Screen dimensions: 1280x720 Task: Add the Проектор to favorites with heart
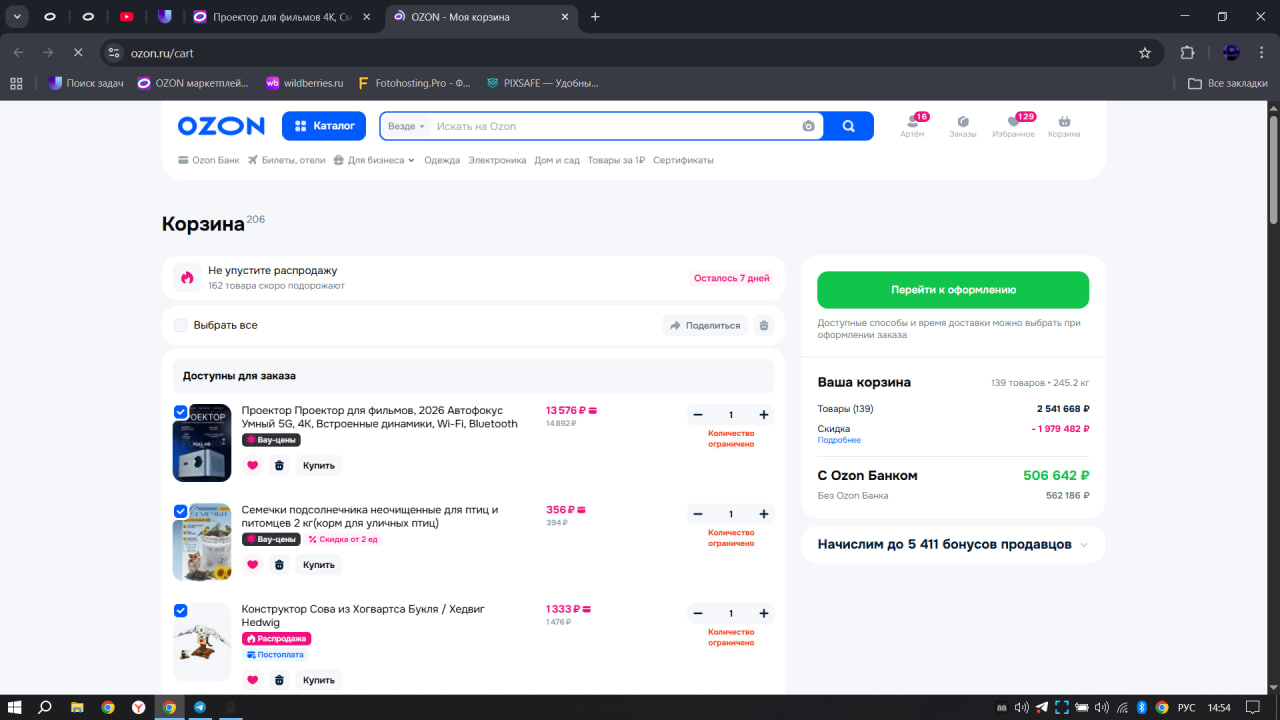[x=252, y=465]
